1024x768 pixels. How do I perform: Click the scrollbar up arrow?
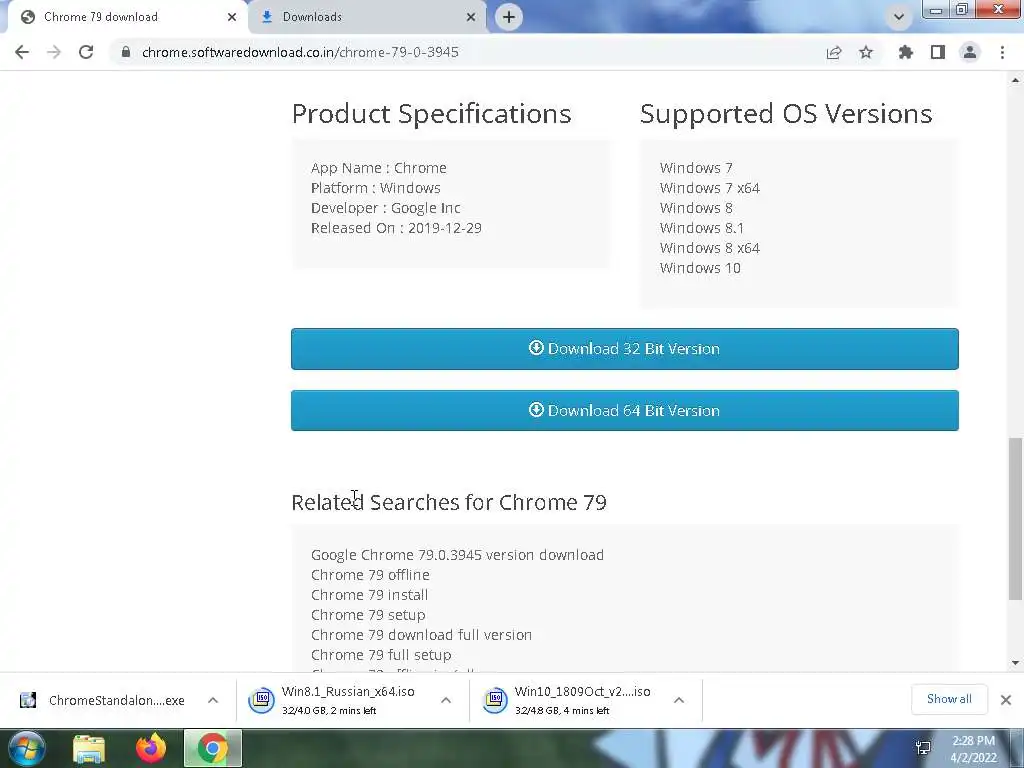coord(1015,80)
